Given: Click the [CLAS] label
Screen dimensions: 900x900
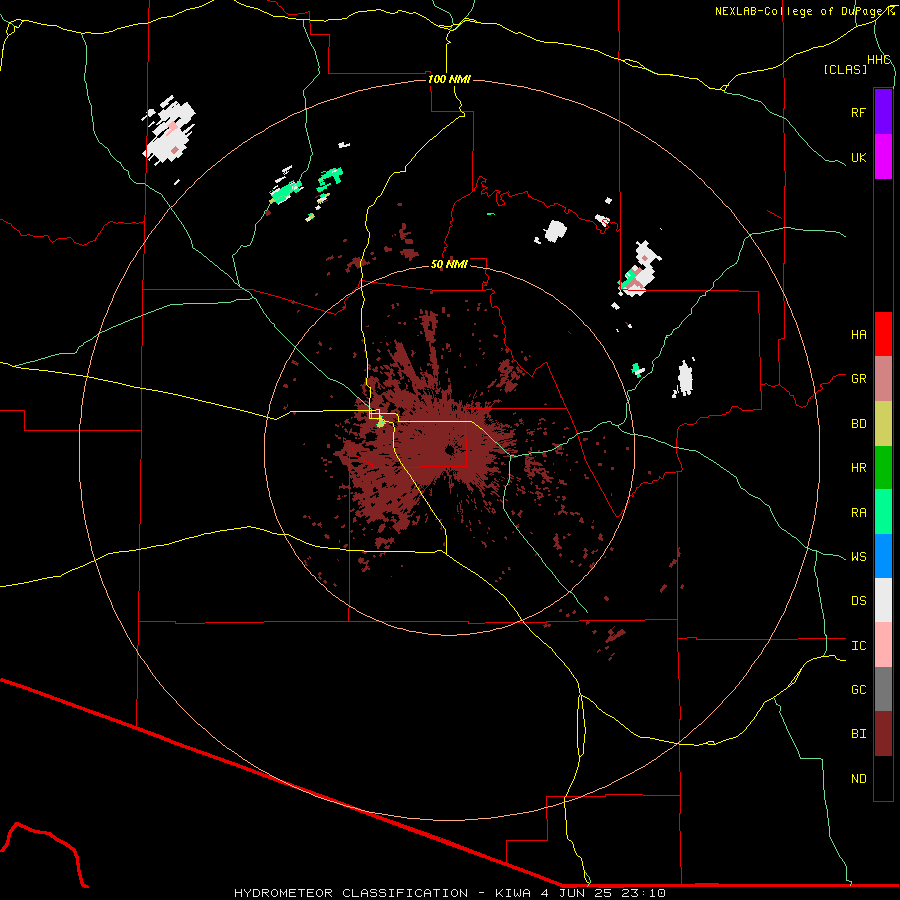Looking at the screenshot, I should [x=845, y=69].
